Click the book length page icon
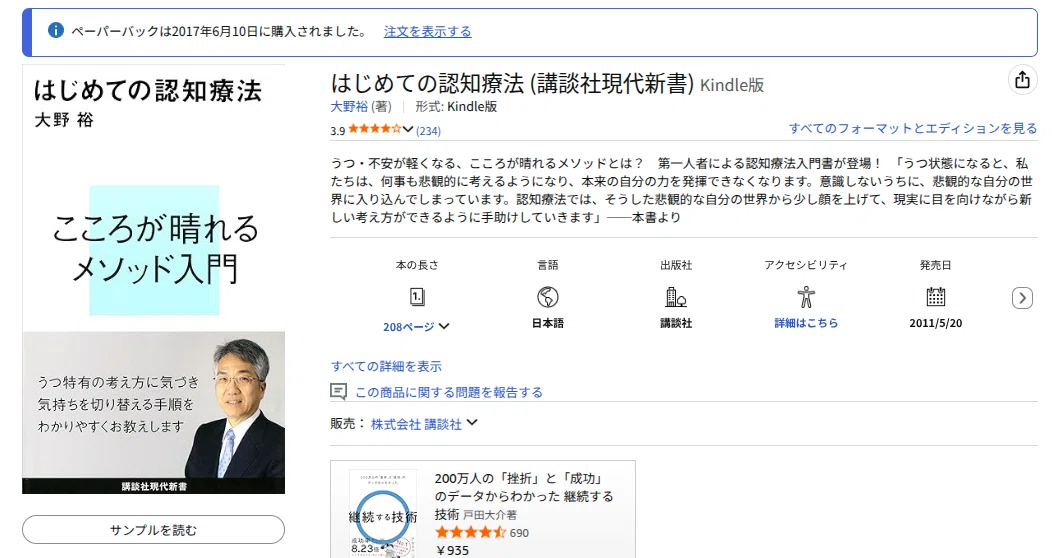The image size is (1052, 558). point(417,296)
